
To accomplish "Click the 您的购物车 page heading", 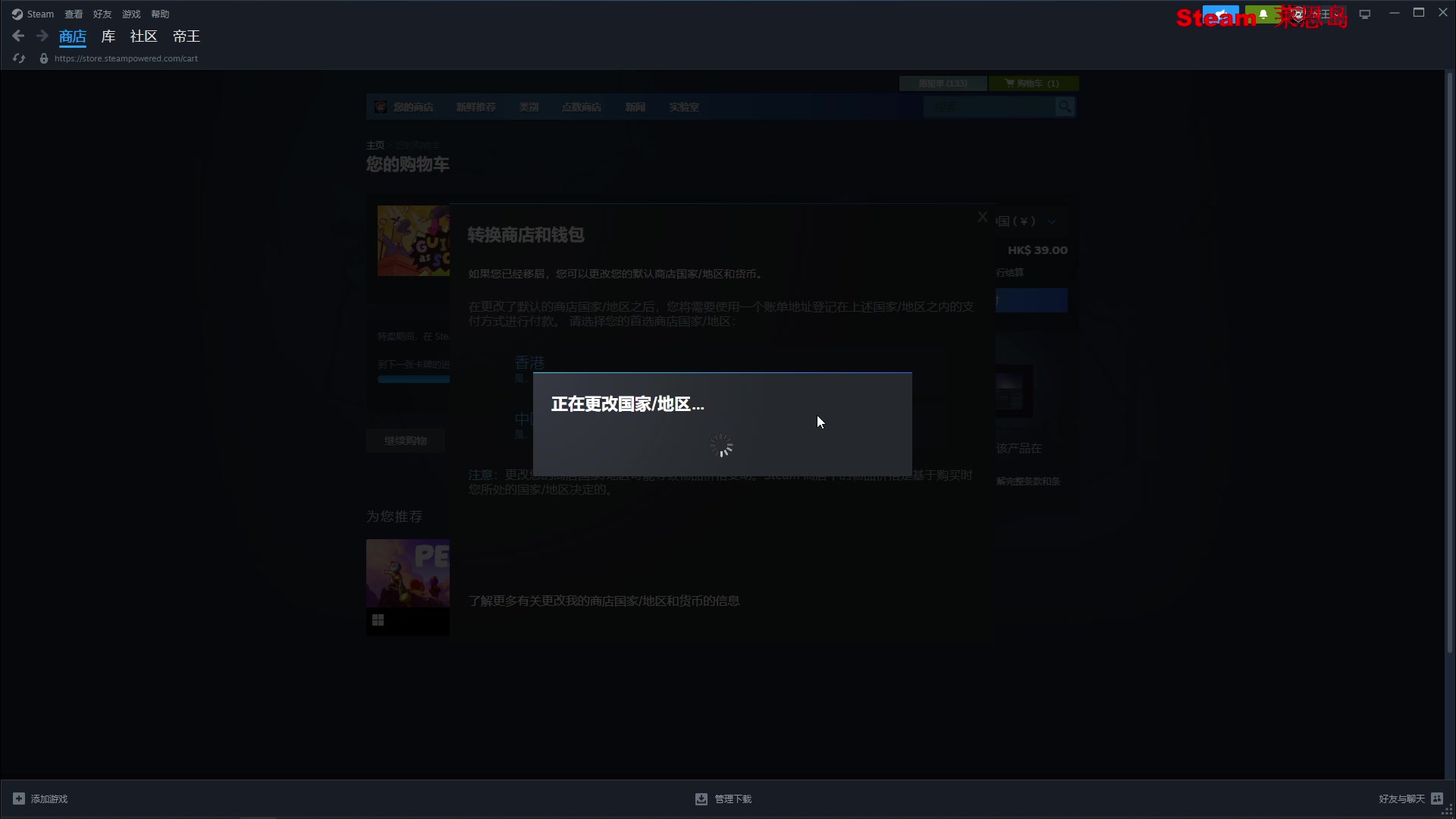I will tap(408, 165).
